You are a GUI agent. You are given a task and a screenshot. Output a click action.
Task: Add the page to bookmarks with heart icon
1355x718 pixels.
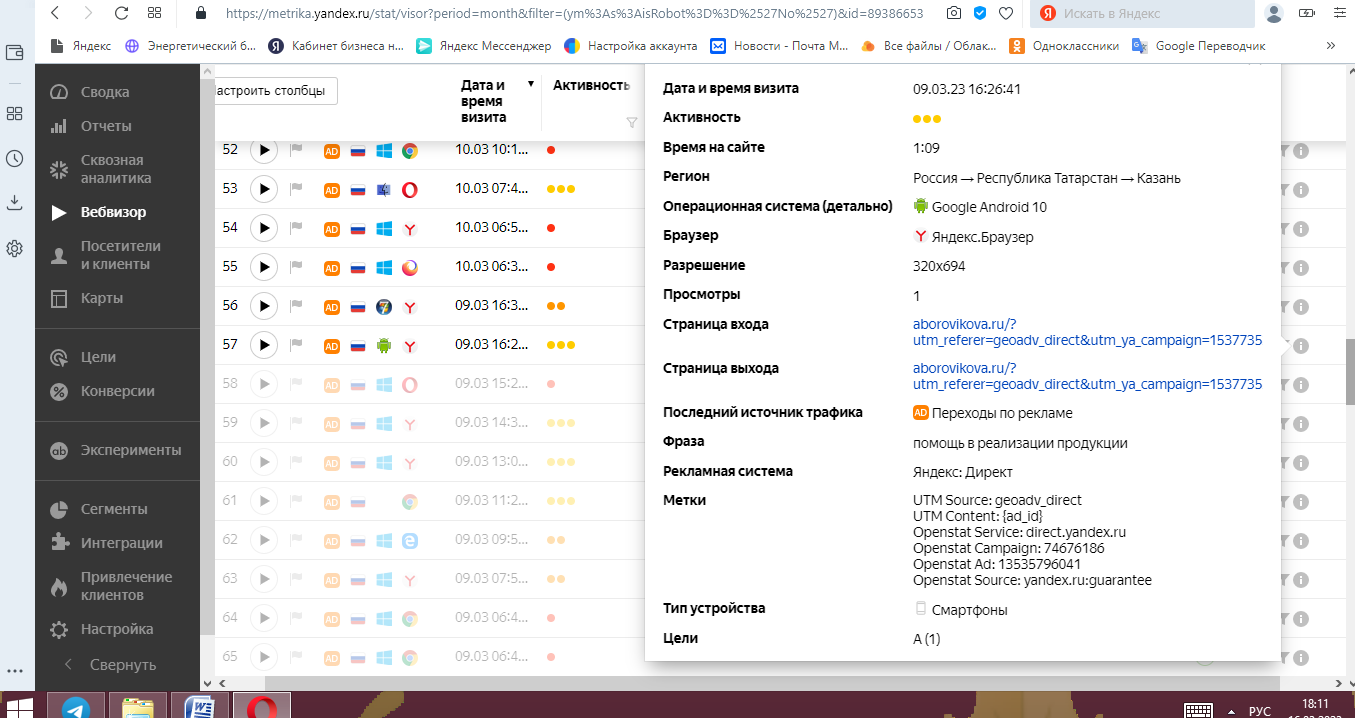pyautogui.click(x=1005, y=14)
